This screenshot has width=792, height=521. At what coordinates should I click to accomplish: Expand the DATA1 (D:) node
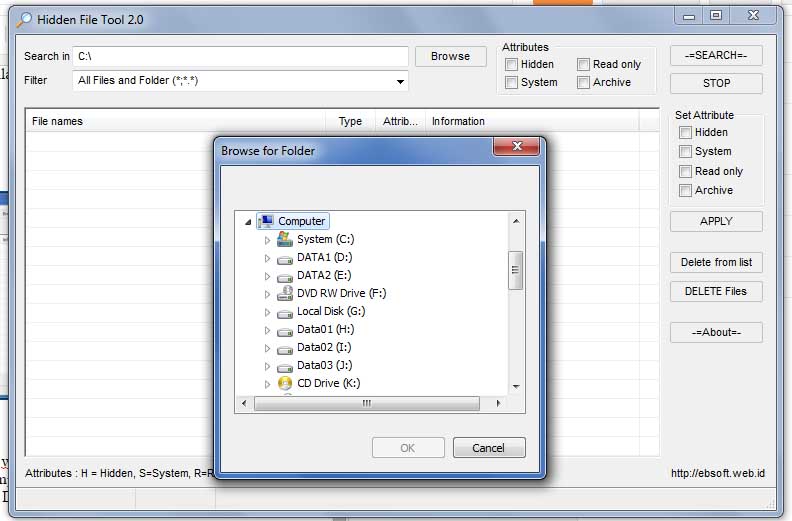point(267,258)
